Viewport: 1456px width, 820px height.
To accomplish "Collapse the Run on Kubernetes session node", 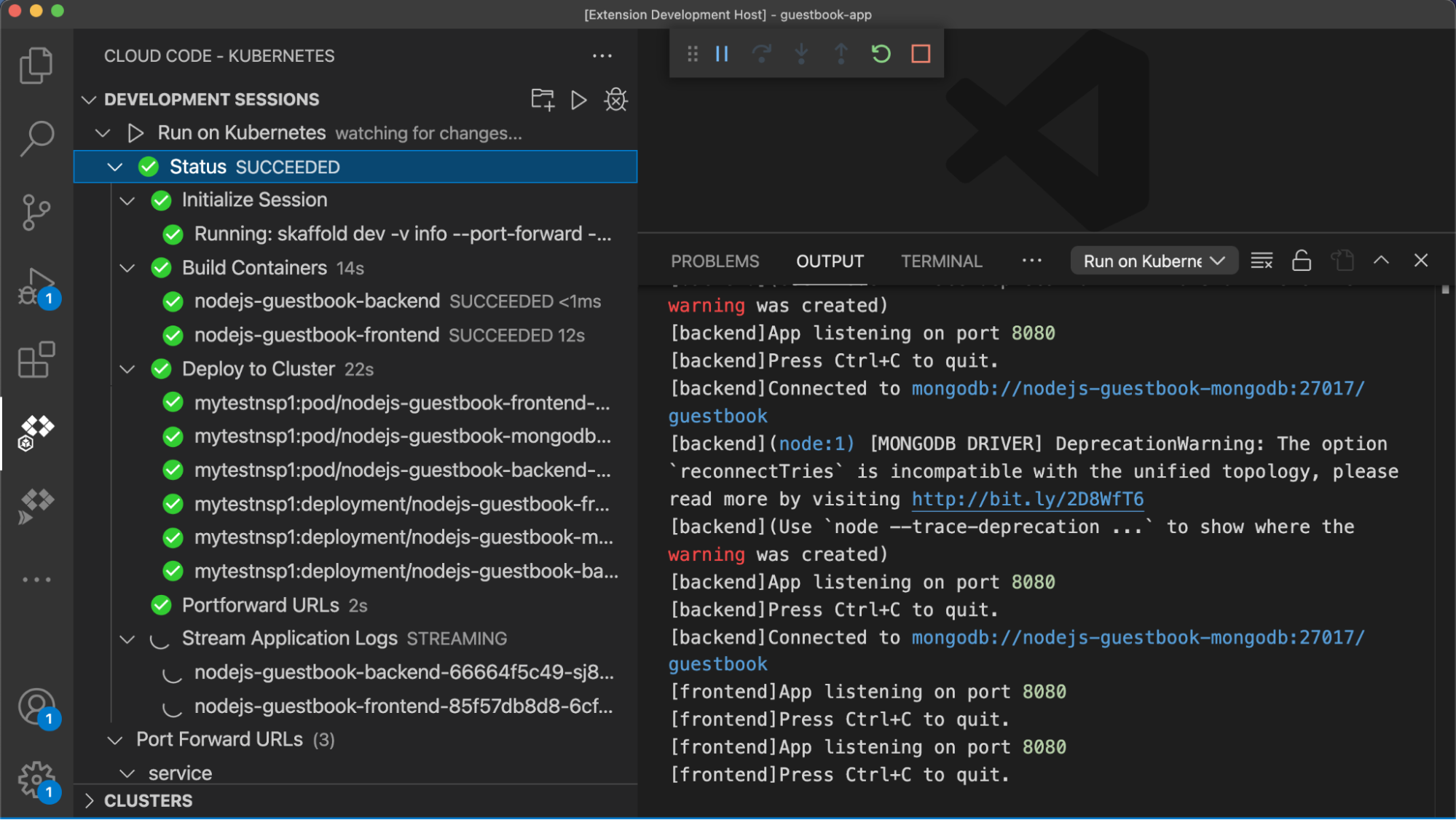I will pos(103,133).
